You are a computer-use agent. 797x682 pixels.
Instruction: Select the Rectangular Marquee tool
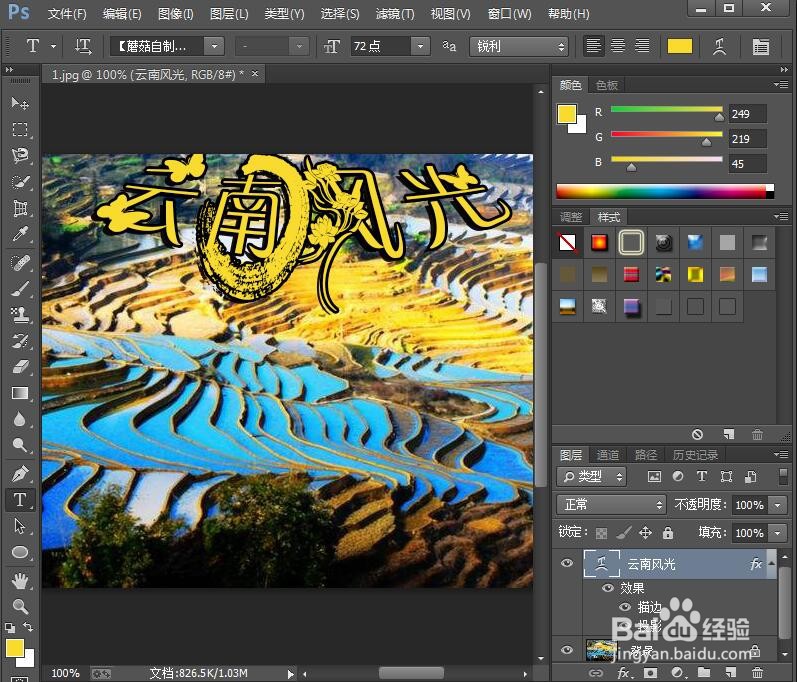click(20, 129)
